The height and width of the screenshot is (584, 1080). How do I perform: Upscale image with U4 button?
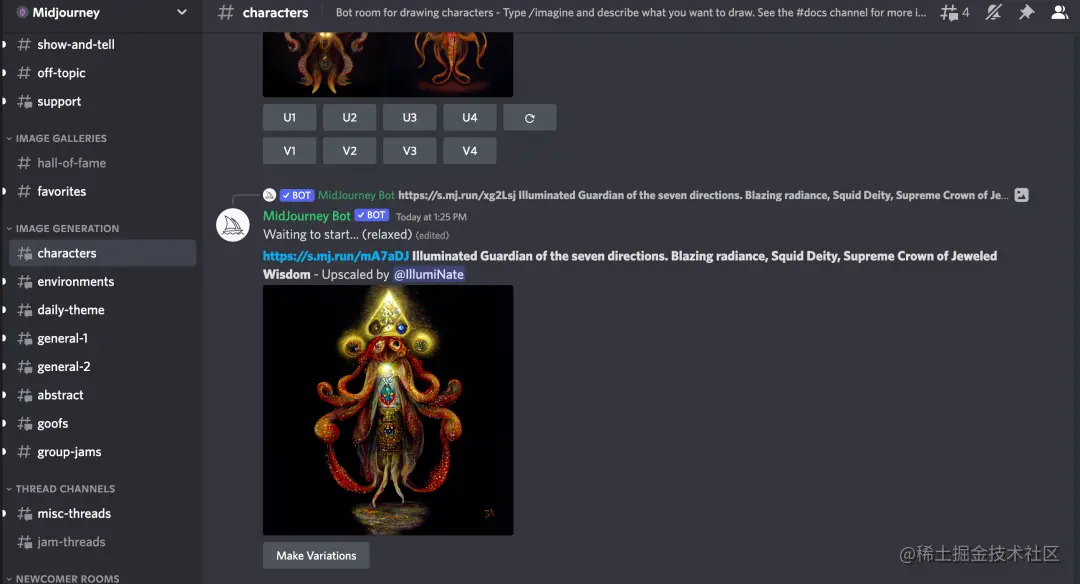(x=470, y=118)
